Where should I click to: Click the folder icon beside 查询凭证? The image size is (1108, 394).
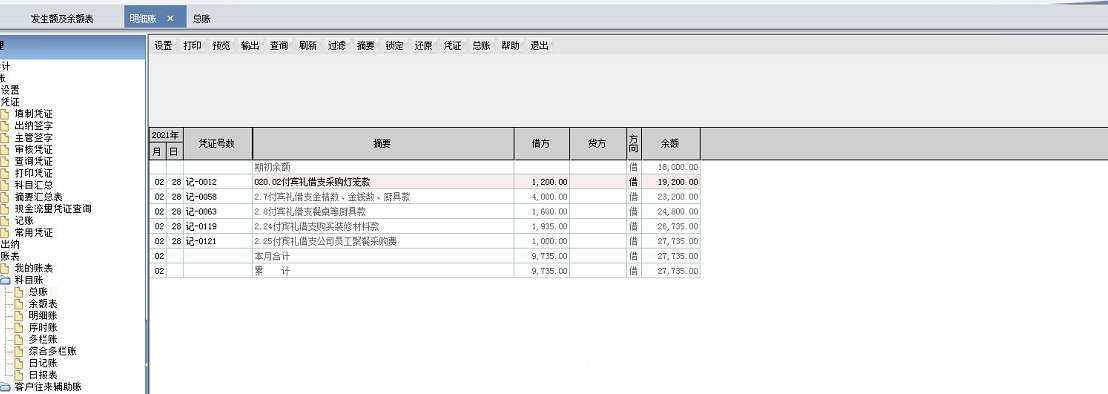point(5,161)
